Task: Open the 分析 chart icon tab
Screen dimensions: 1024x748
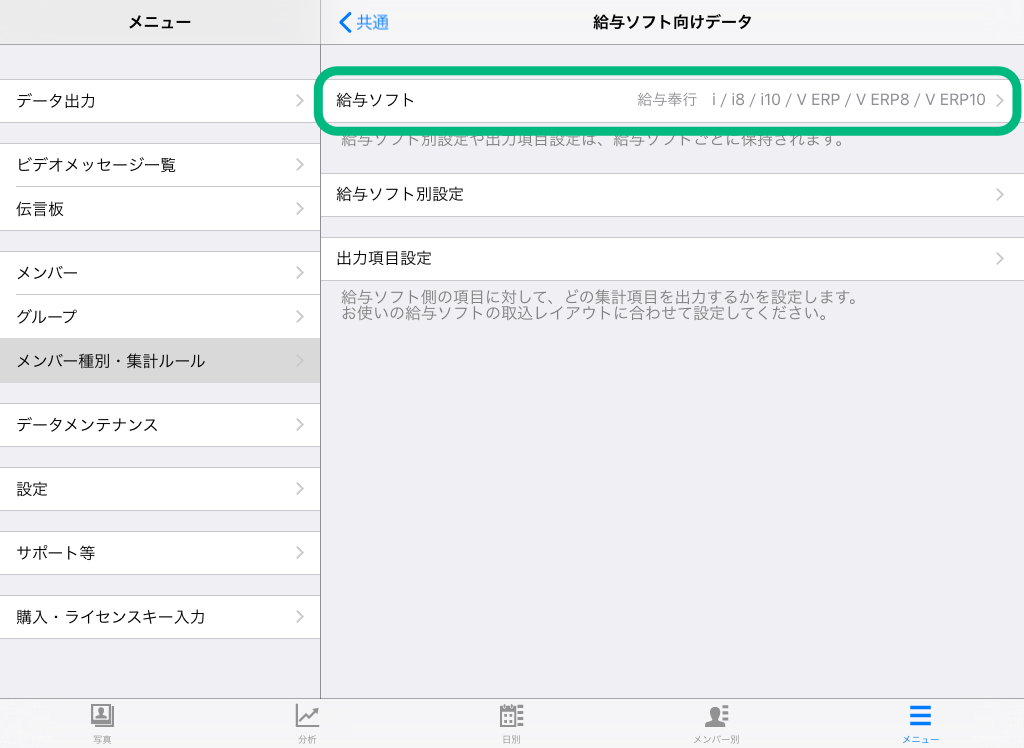Action: [x=307, y=716]
